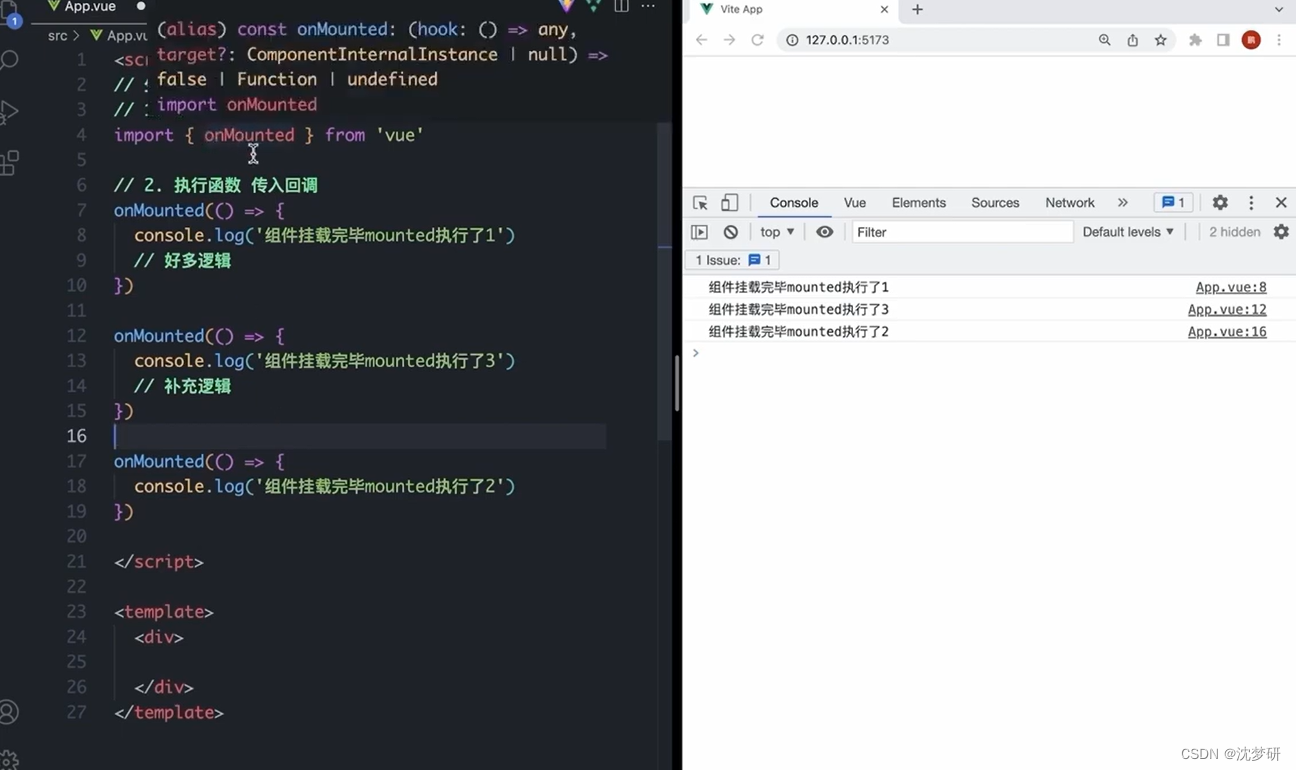Click the red profile avatar
This screenshot has width=1296, height=770.
[x=1251, y=40]
